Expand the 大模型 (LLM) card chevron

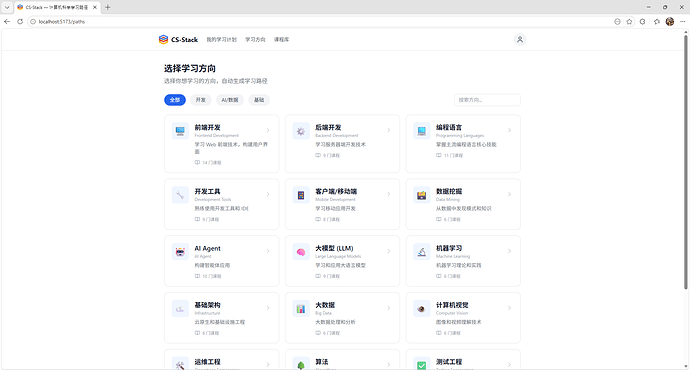(389, 251)
